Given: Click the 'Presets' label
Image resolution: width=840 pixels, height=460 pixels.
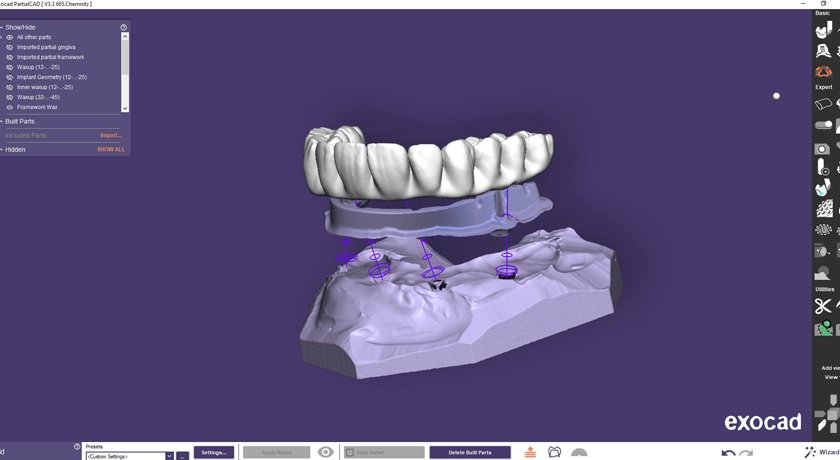Looking at the screenshot, I should coord(94,447).
